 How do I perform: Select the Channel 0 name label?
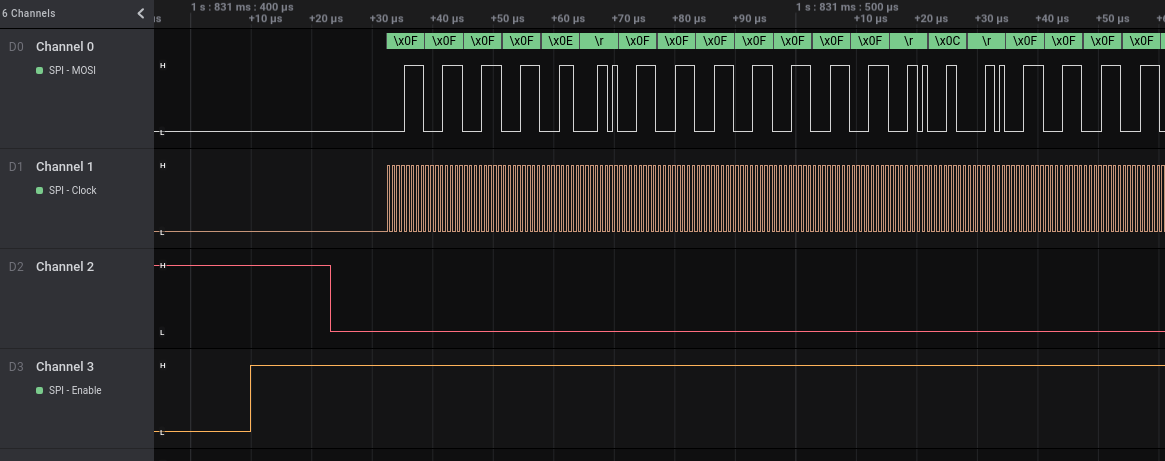(65, 47)
